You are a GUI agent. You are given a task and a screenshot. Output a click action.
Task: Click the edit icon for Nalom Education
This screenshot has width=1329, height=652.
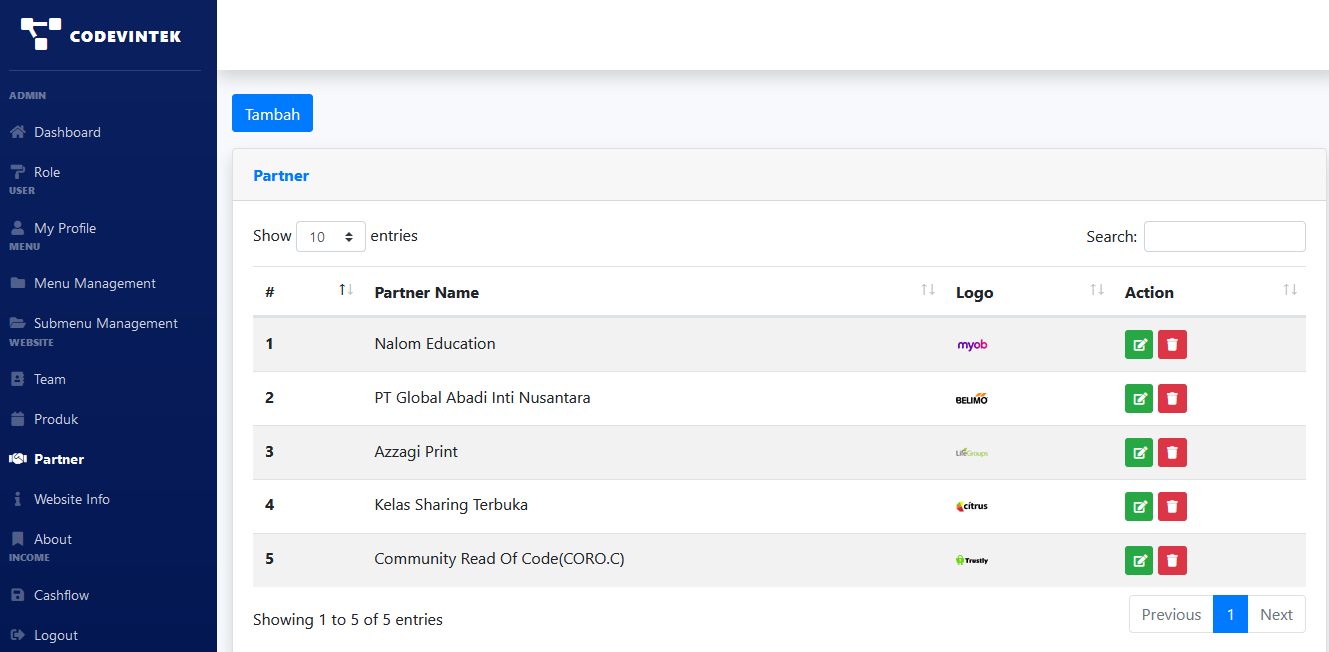click(1138, 345)
